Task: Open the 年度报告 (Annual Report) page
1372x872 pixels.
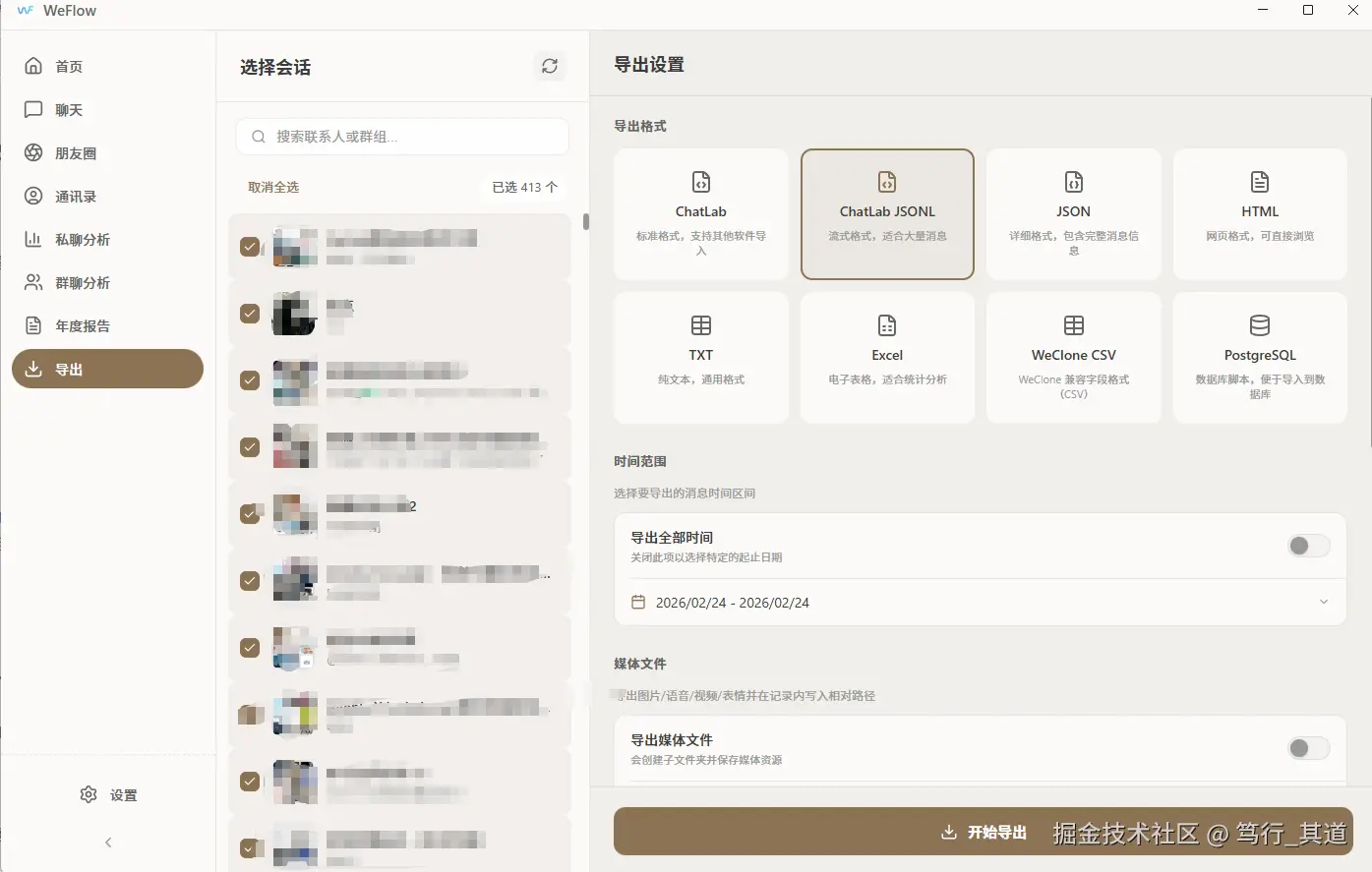Action: (79, 325)
